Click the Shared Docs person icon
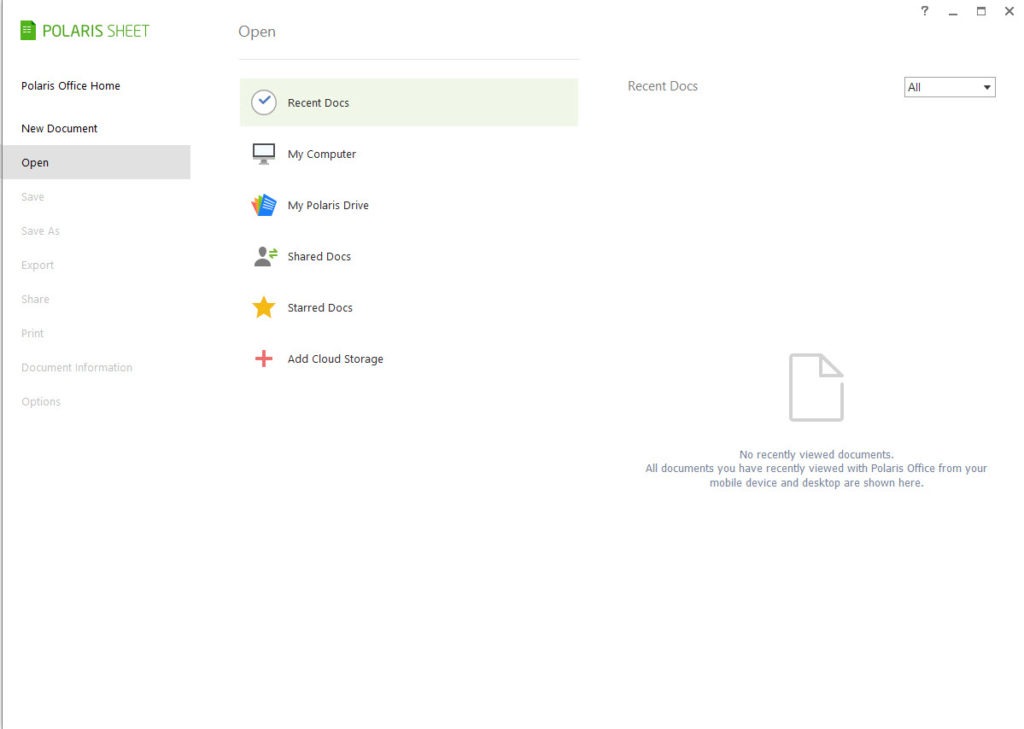This screenshot has height=729, width=1024. tap(264, 257)
